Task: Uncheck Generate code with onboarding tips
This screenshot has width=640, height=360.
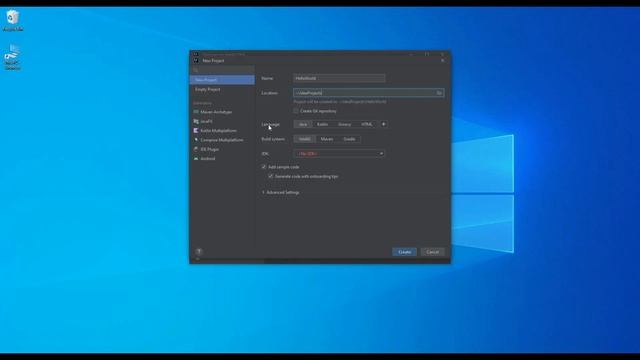Action: click(x=271, y=176)
